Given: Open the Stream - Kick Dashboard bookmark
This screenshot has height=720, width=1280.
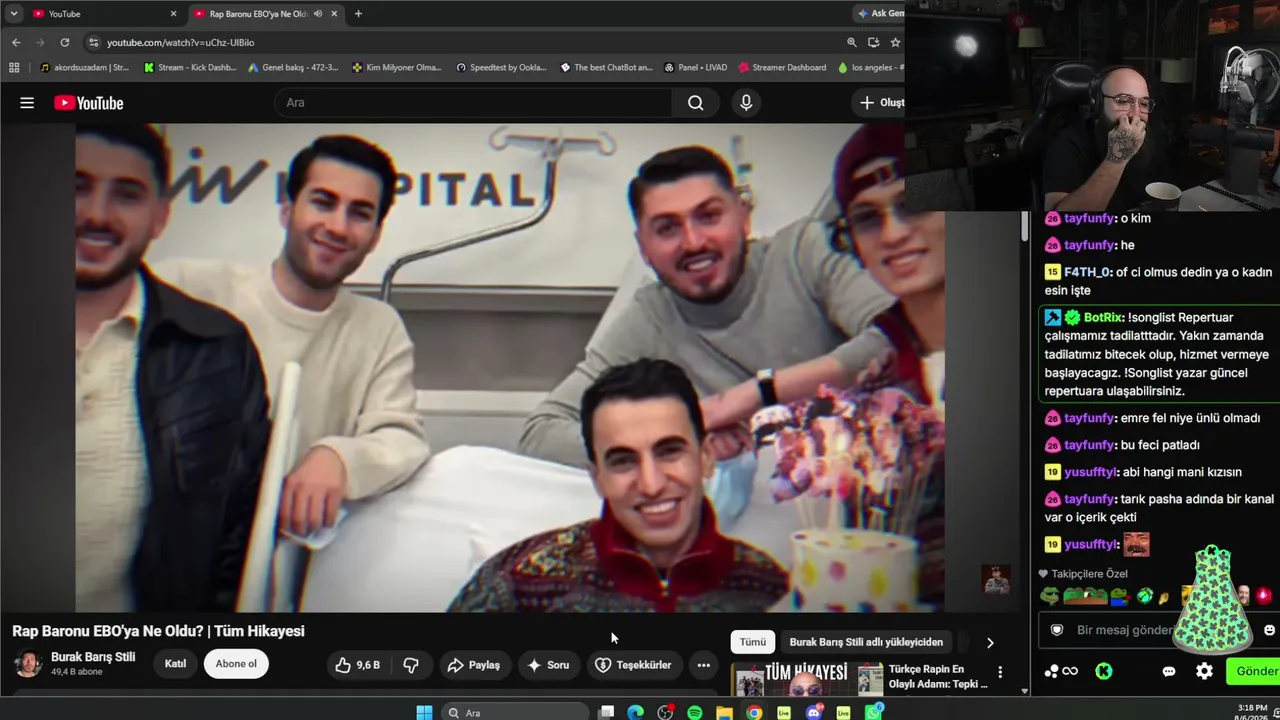Looking at the screenshot, I should coord(190,67).
